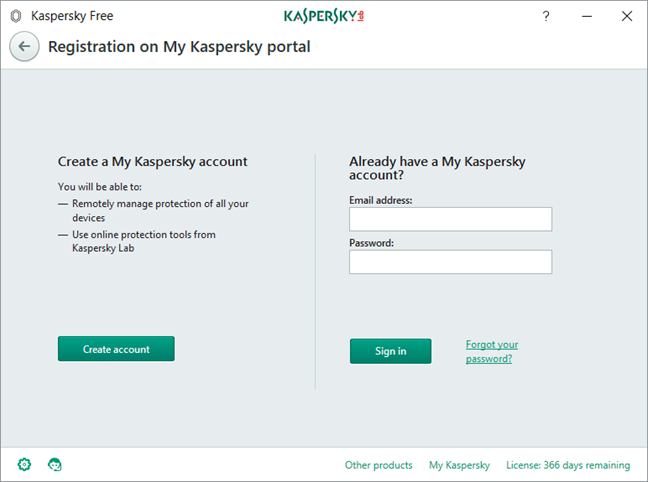Screen dimensions: 648x482
Task: Open Settings via the gear icon
Action: 25,464
